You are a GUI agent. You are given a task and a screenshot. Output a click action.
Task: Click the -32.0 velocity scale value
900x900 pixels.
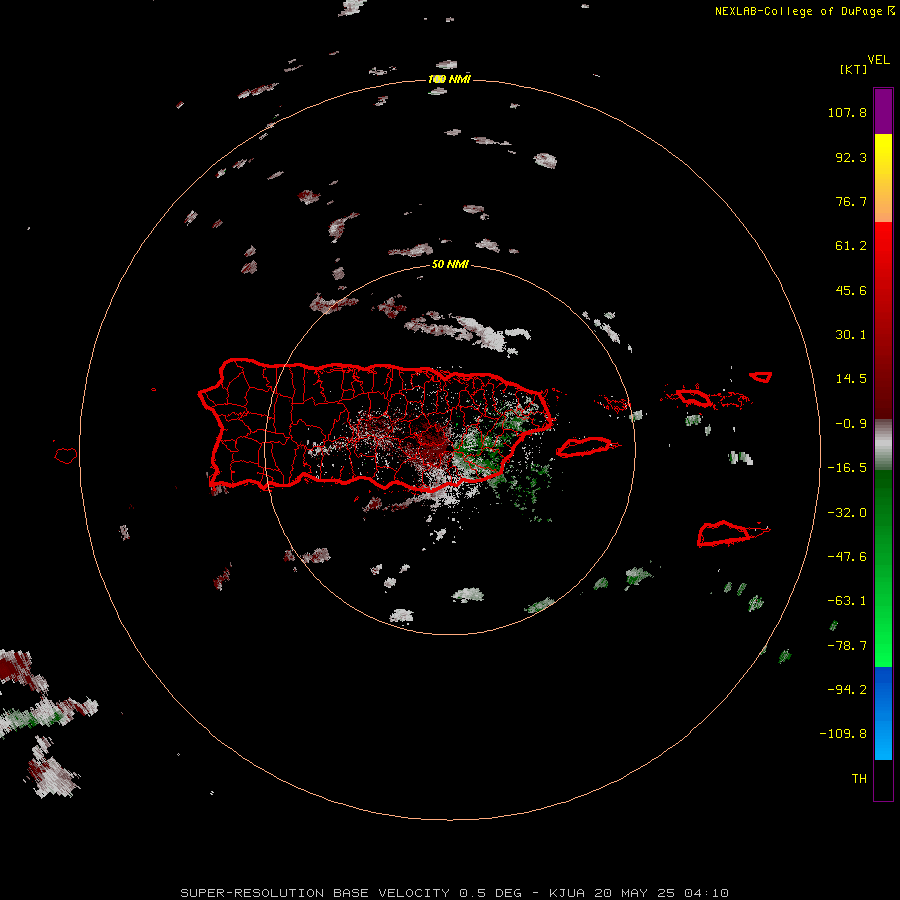coord(847,513)
